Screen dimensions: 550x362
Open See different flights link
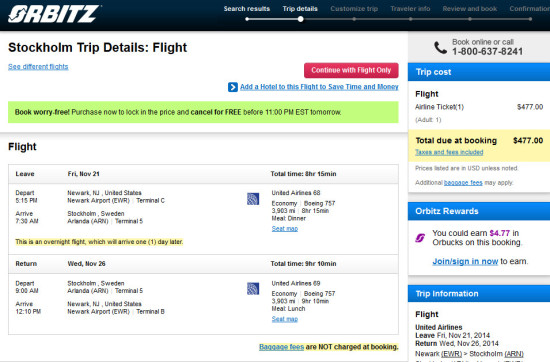[x=38, y=67]
